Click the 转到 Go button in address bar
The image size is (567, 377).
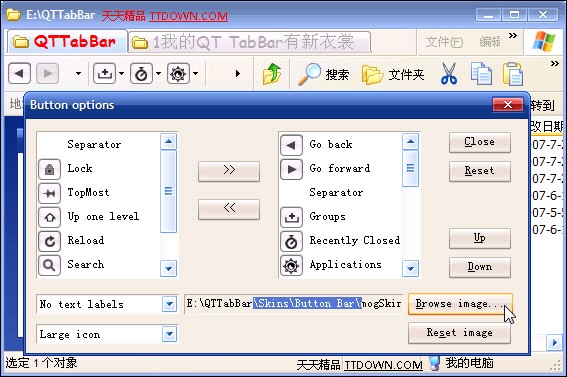point(542,106)
